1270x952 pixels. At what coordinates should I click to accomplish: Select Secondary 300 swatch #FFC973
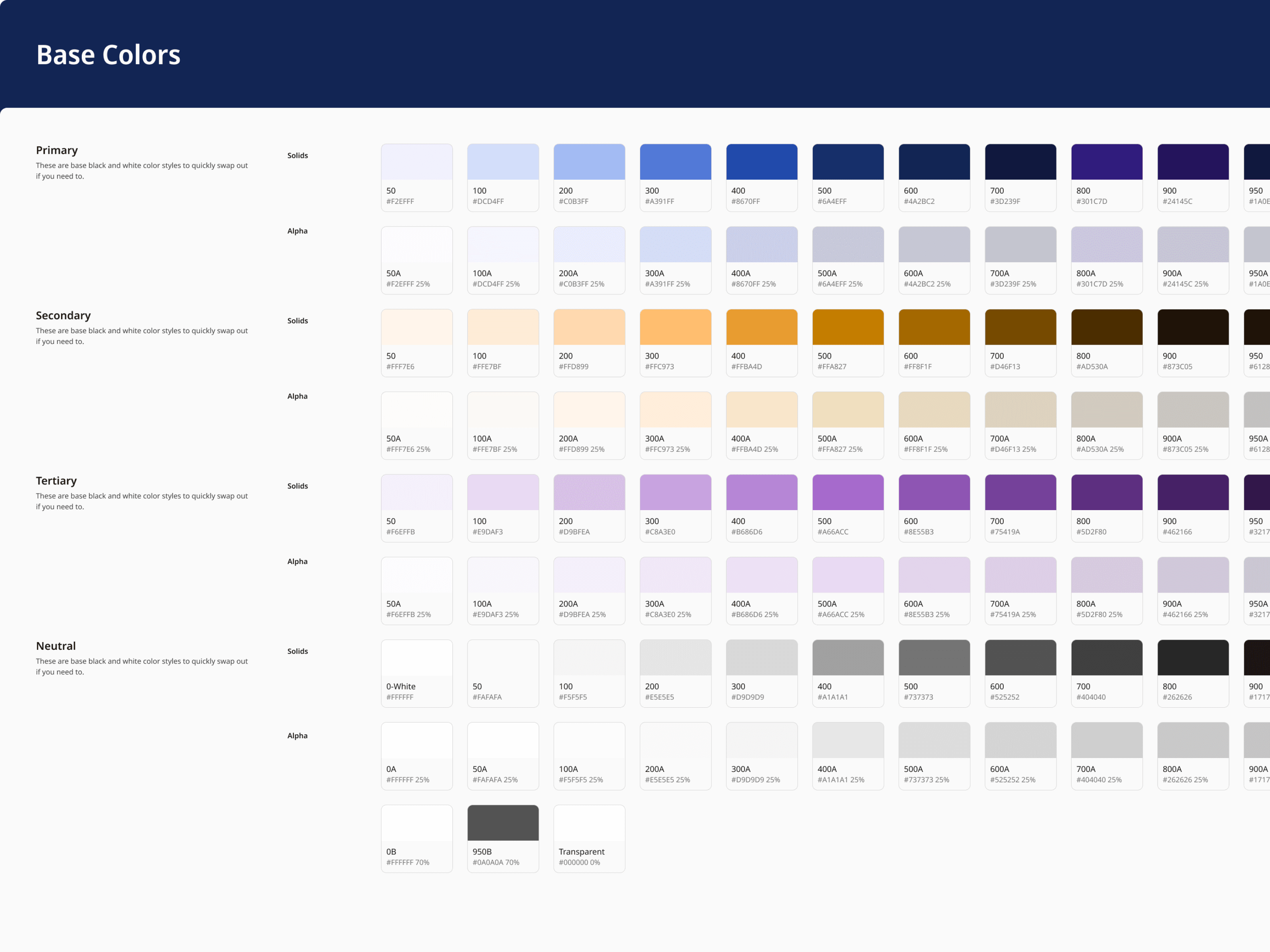[x=675, y=343]
